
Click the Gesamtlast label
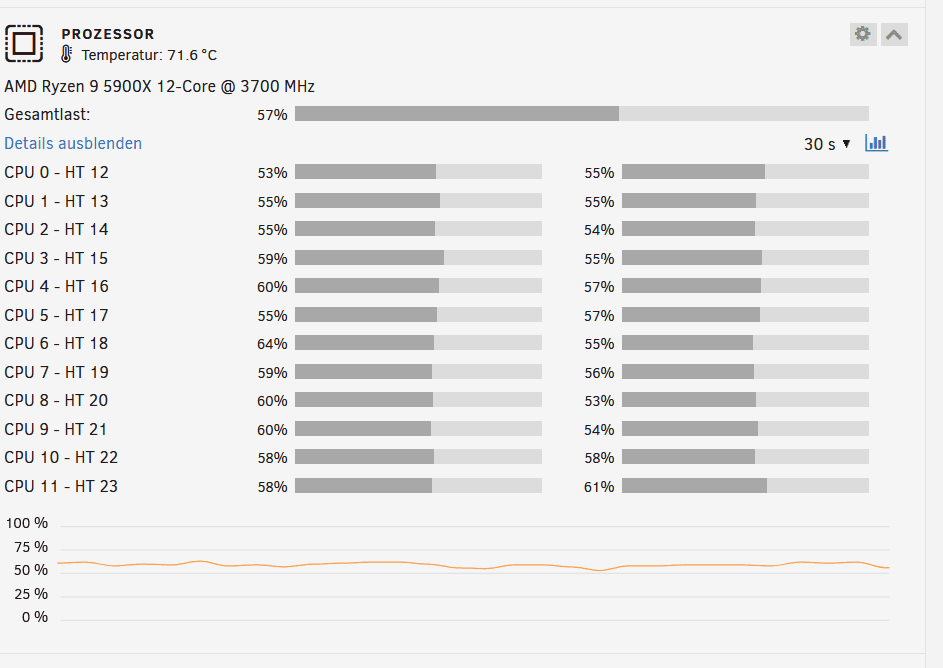coord(47,114)
